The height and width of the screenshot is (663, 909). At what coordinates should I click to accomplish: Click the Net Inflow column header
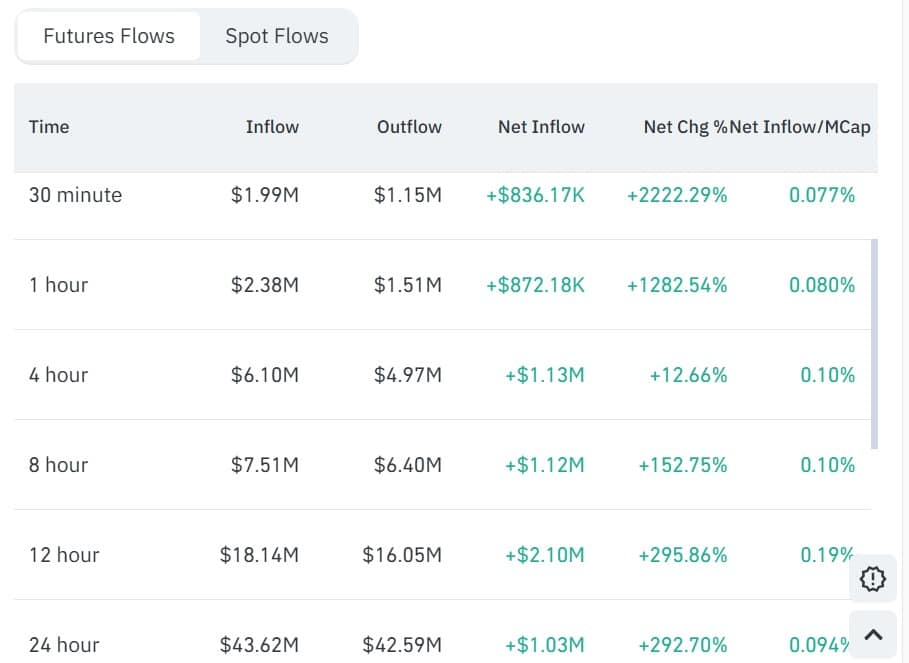[541, 127]
